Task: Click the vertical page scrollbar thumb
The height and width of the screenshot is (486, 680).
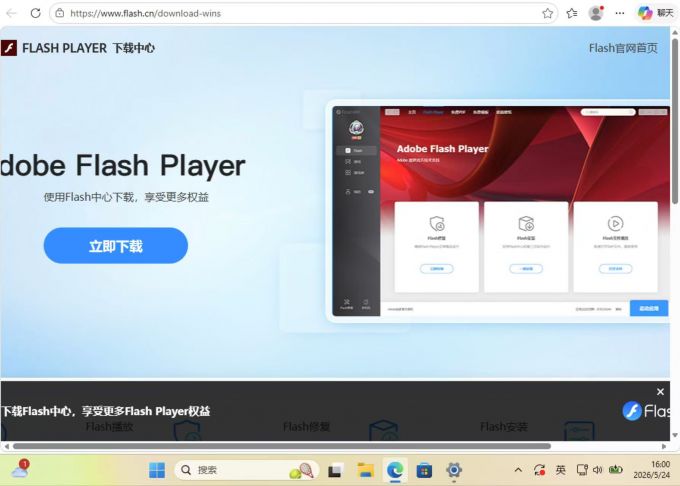Action: pos(675,121)
